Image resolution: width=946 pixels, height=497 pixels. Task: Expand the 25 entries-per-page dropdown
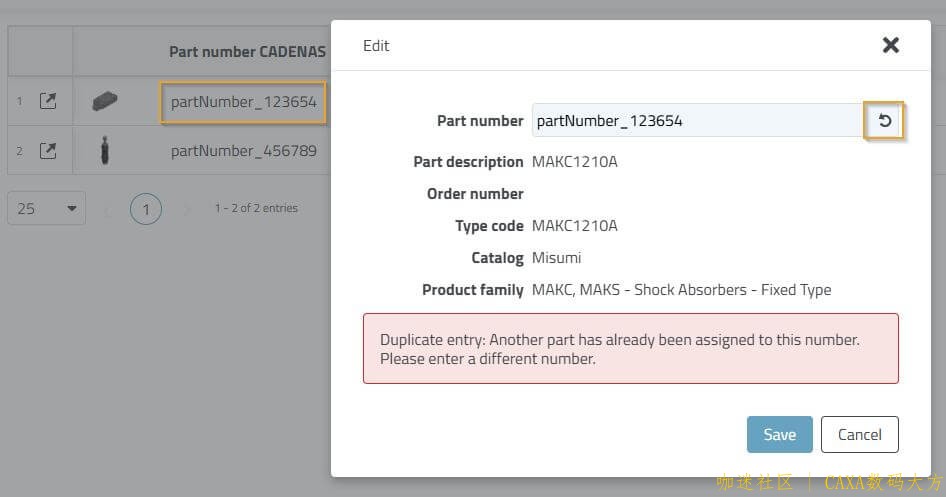click(46, 209)
